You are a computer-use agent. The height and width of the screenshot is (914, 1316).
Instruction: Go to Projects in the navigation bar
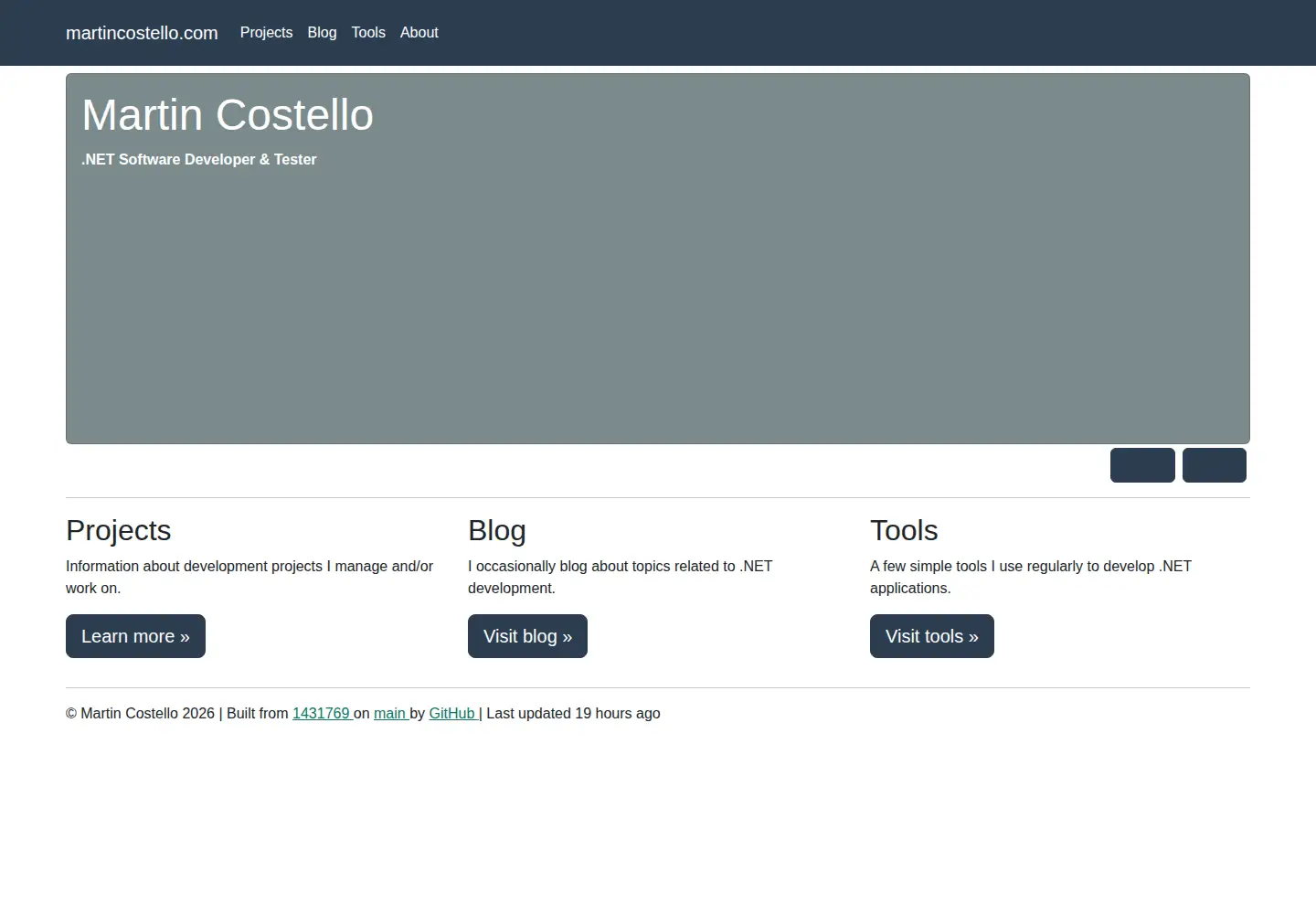pyautogui.click(x=266, y=33)
